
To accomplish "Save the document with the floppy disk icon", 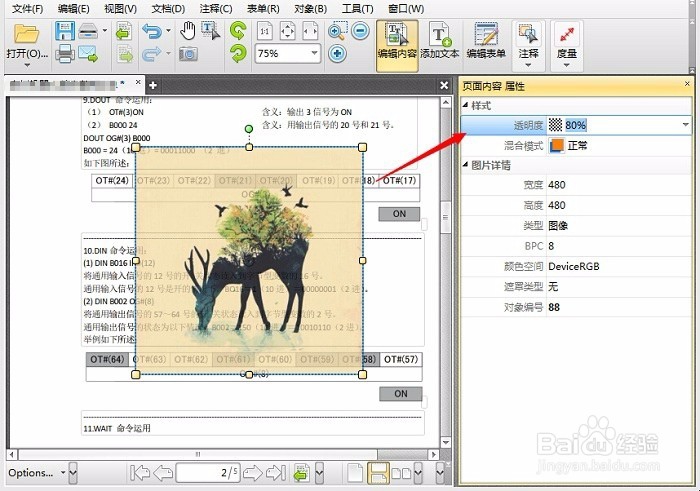I will [x=65, y=31].
